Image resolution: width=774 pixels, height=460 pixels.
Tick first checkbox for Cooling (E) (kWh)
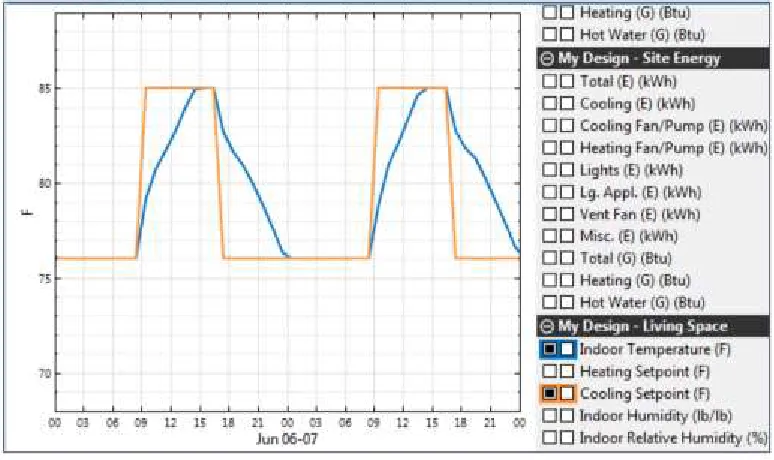tap(549, 103)
